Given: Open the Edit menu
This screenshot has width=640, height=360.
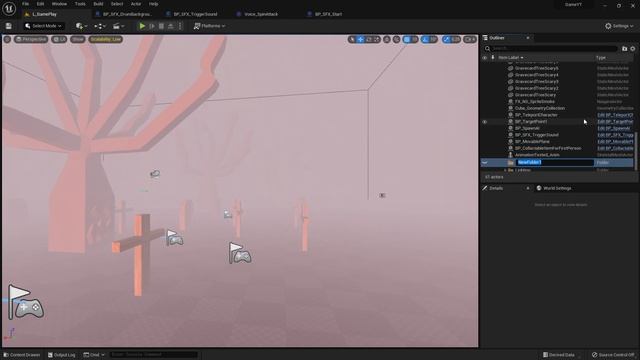Looking at the screenshot, I should pyautogui.click(x=40, y=4).
